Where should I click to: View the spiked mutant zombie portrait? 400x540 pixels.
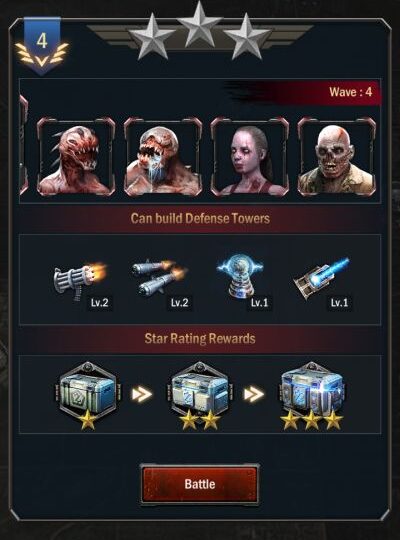(x=76, y=156)
